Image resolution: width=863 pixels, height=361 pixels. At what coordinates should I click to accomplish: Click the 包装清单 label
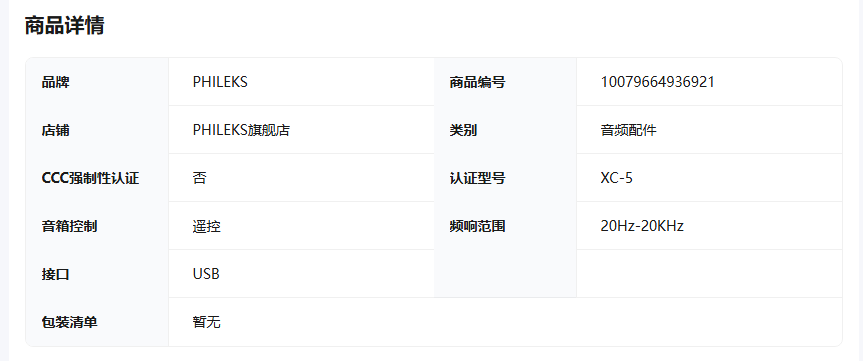click(x=69, y=322)
